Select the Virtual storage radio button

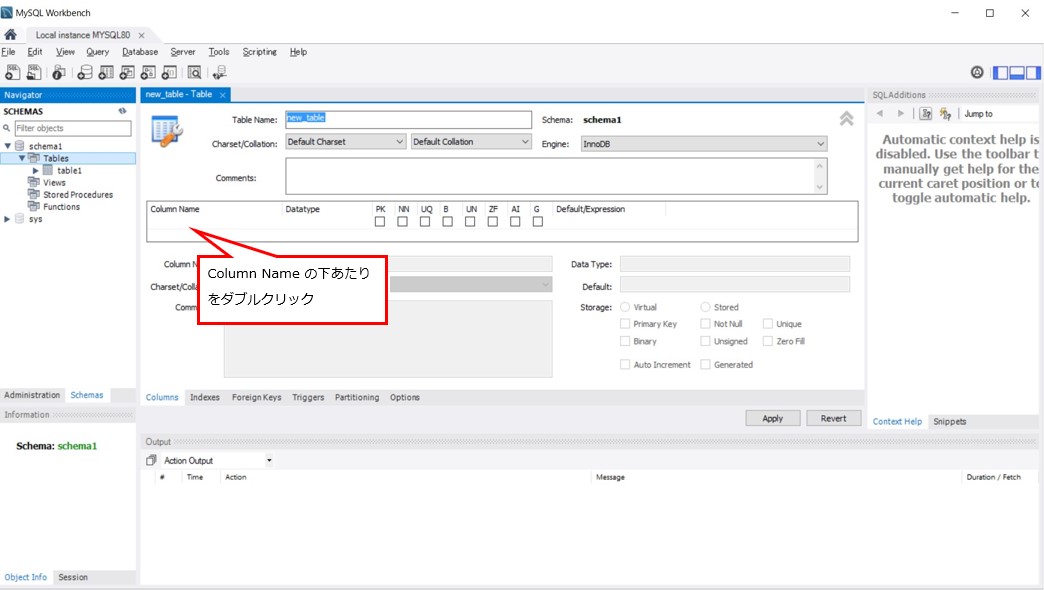pos(625,307)
